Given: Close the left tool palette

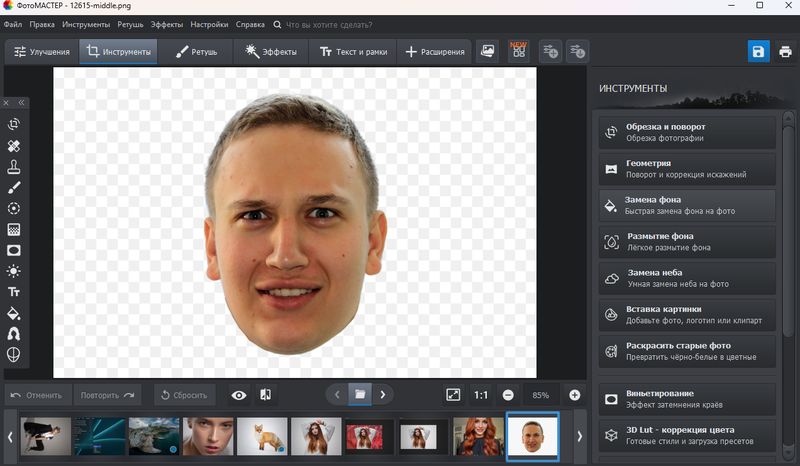Looking at the screenshot, I should coord(6,103).
